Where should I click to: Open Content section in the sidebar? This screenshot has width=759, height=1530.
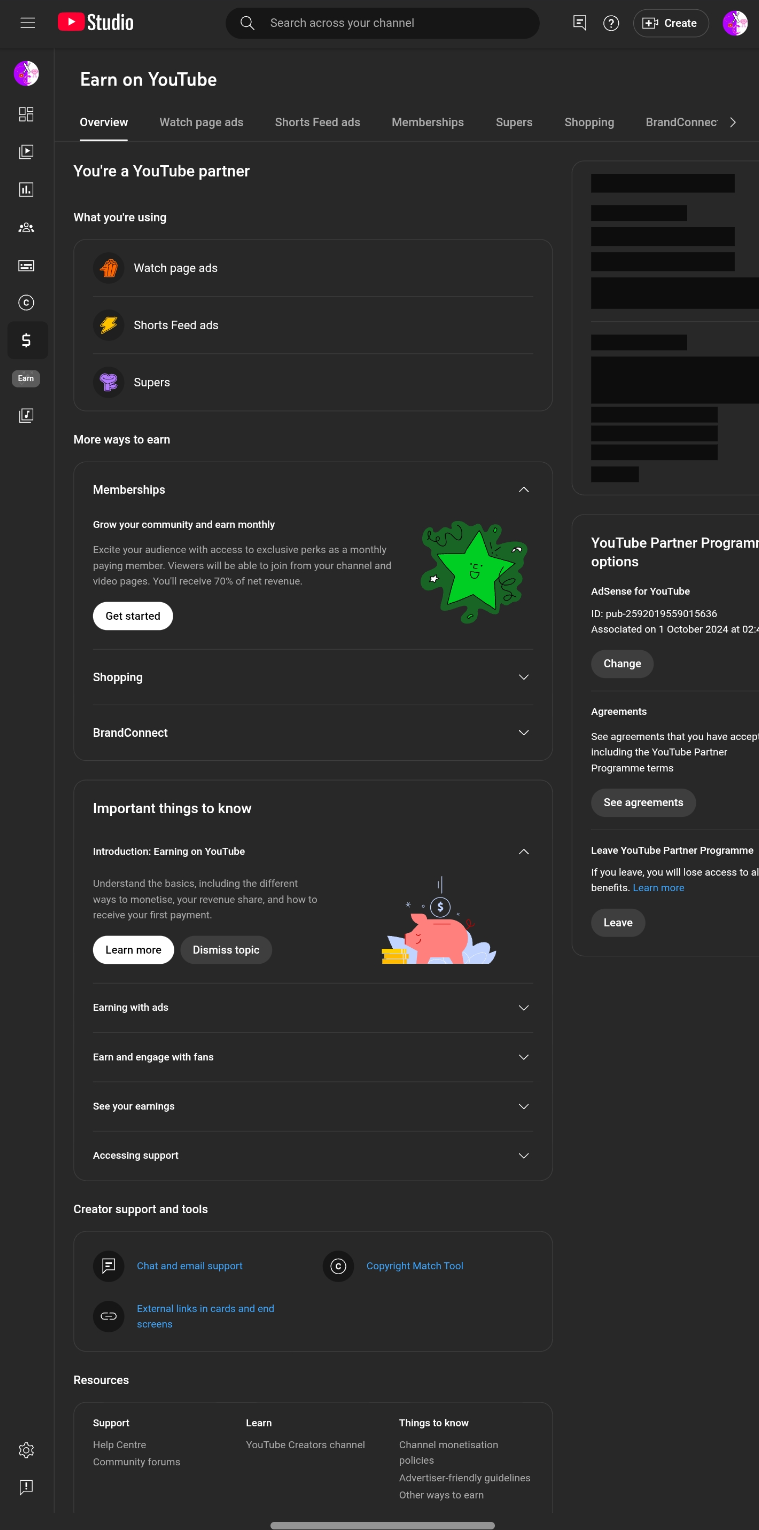(x=26, y=152)
